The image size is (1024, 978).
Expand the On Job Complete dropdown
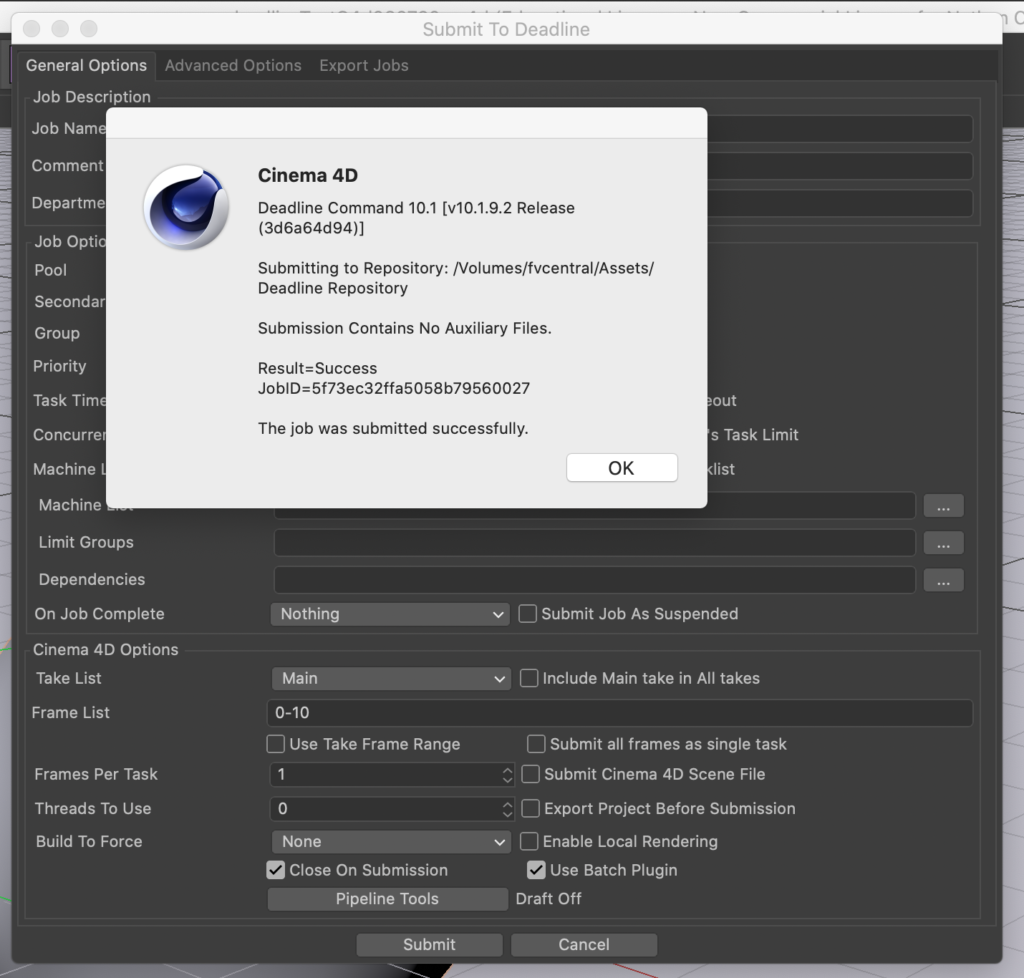coord(391,614)
